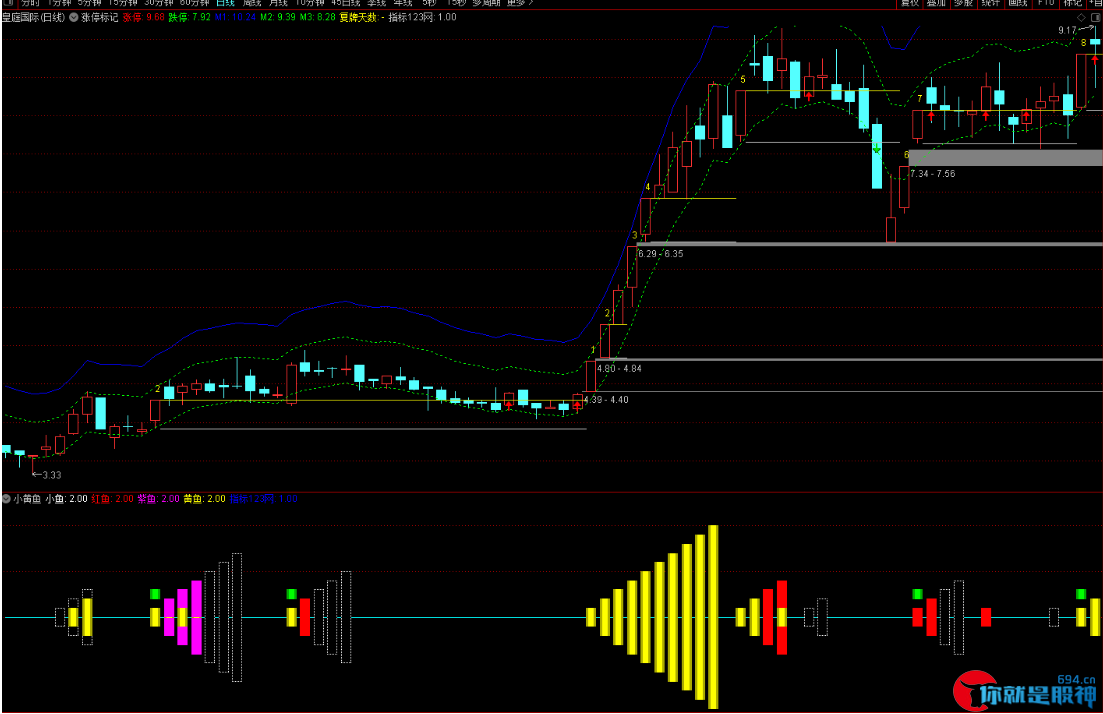The width and height of the screenshot is (1103, 714).
Task: Open the 小黄鱼 indicator dropdown arrow
Action: (6, 499)
